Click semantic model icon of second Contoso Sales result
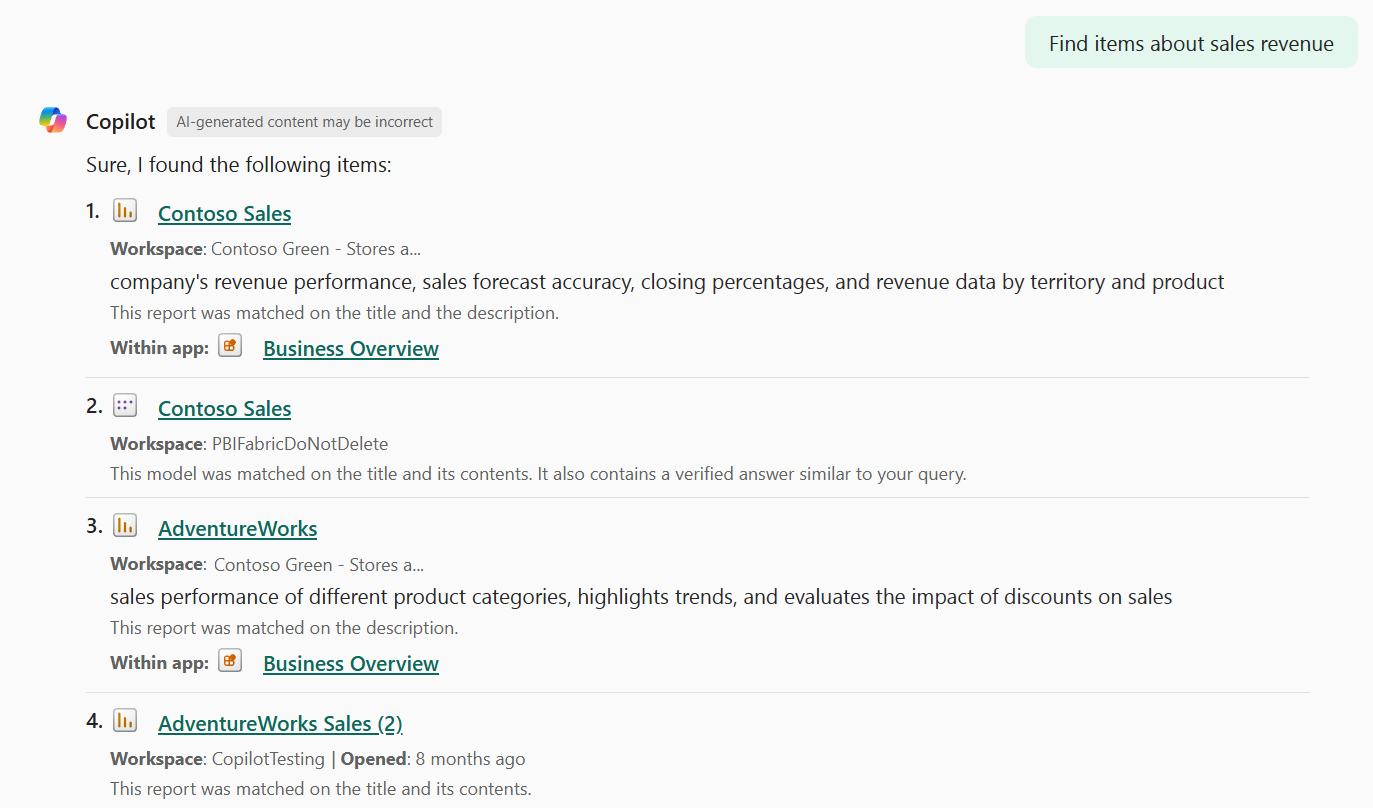The image size is (1373, 808). 125,405
